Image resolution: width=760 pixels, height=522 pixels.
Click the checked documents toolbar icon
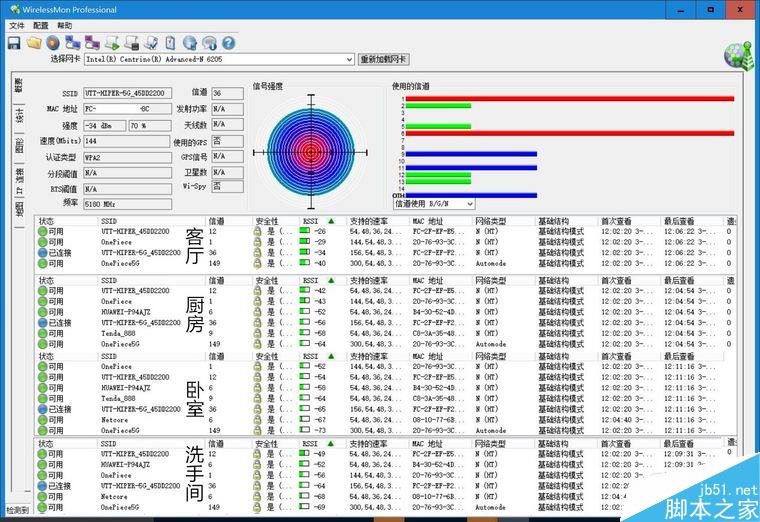point(151,43)
